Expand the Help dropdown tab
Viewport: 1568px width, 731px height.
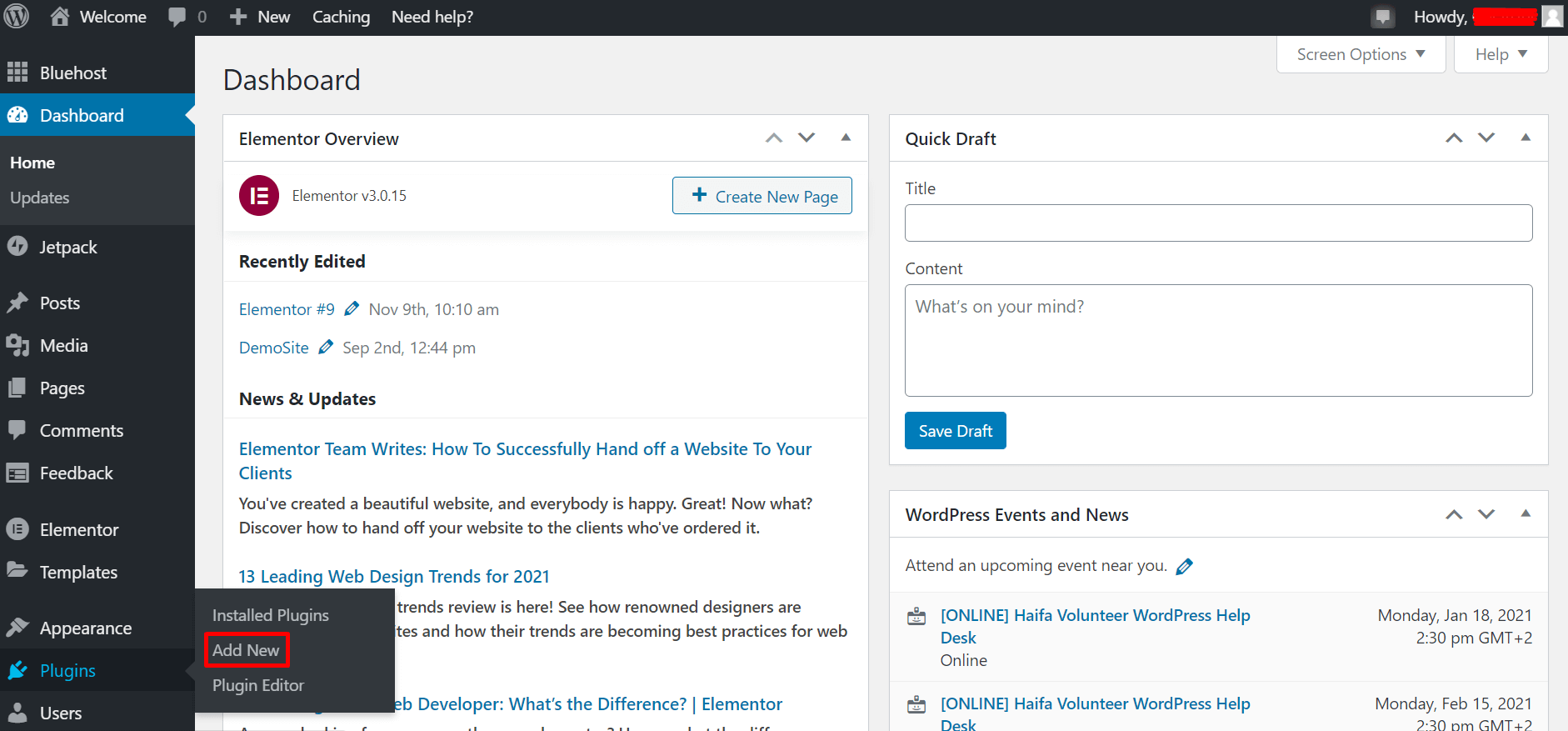pyautogui.click(x=1501, y=54)
